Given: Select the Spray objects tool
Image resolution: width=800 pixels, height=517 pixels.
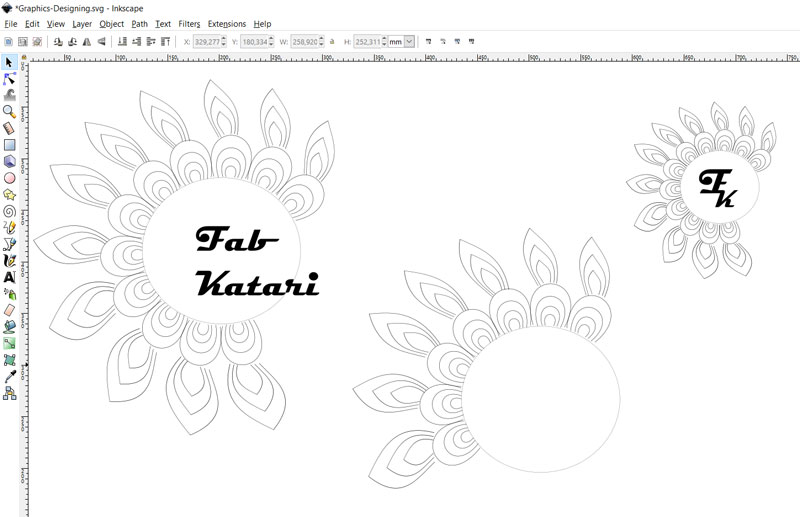Looking at the screenshot, I should pos(9,294).
